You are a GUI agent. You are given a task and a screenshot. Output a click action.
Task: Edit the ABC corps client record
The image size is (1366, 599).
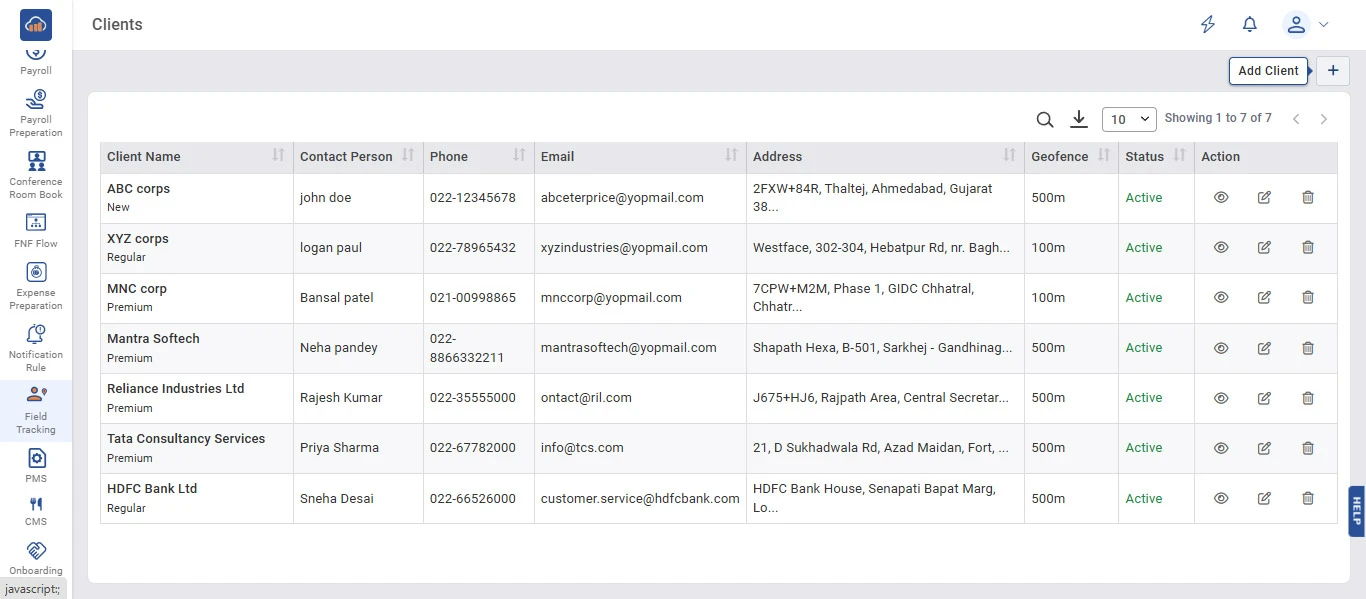tap(1264, 198)
